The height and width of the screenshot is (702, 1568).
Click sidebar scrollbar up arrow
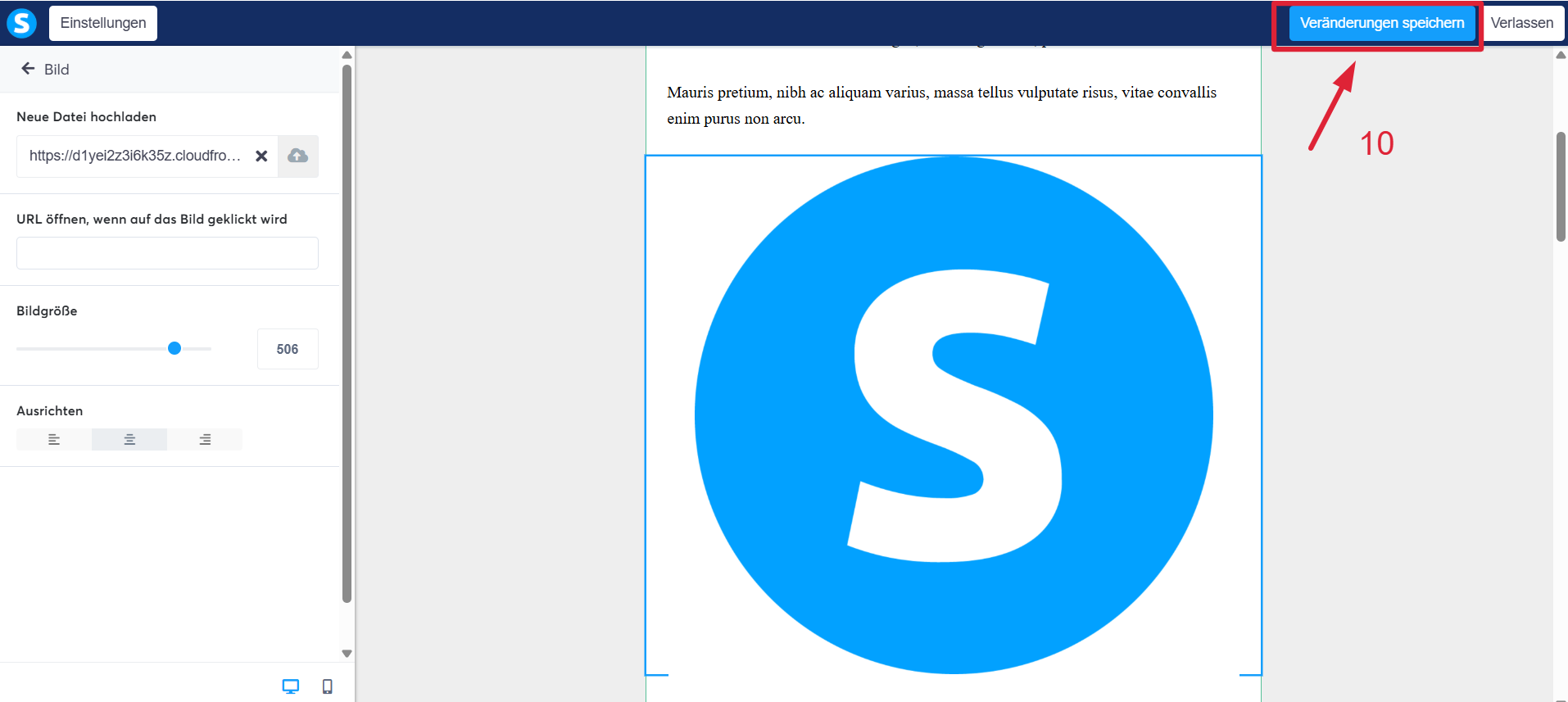[x=347, y=55]
